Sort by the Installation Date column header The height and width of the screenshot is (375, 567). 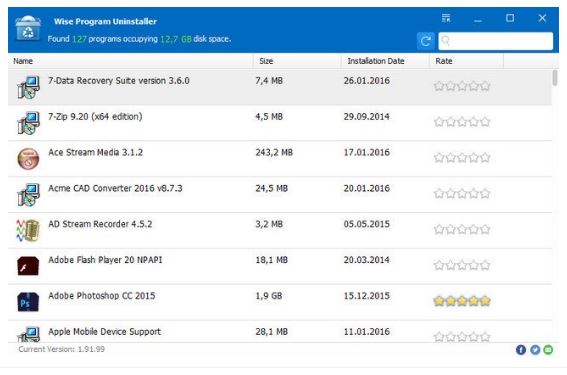click(385, 61)
